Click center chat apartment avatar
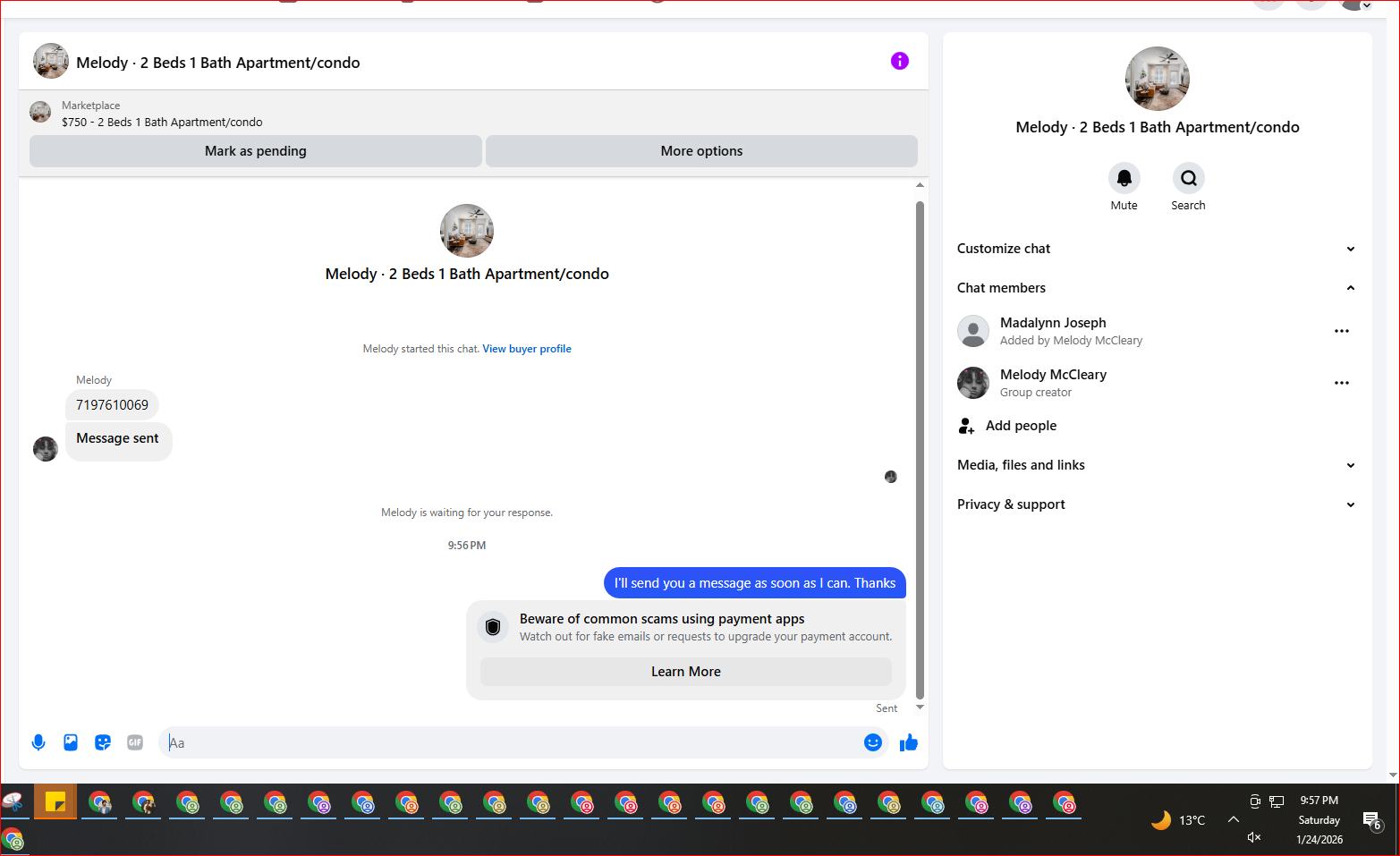1400x856 pixels. pyautogui.click(x=467, y=231)
